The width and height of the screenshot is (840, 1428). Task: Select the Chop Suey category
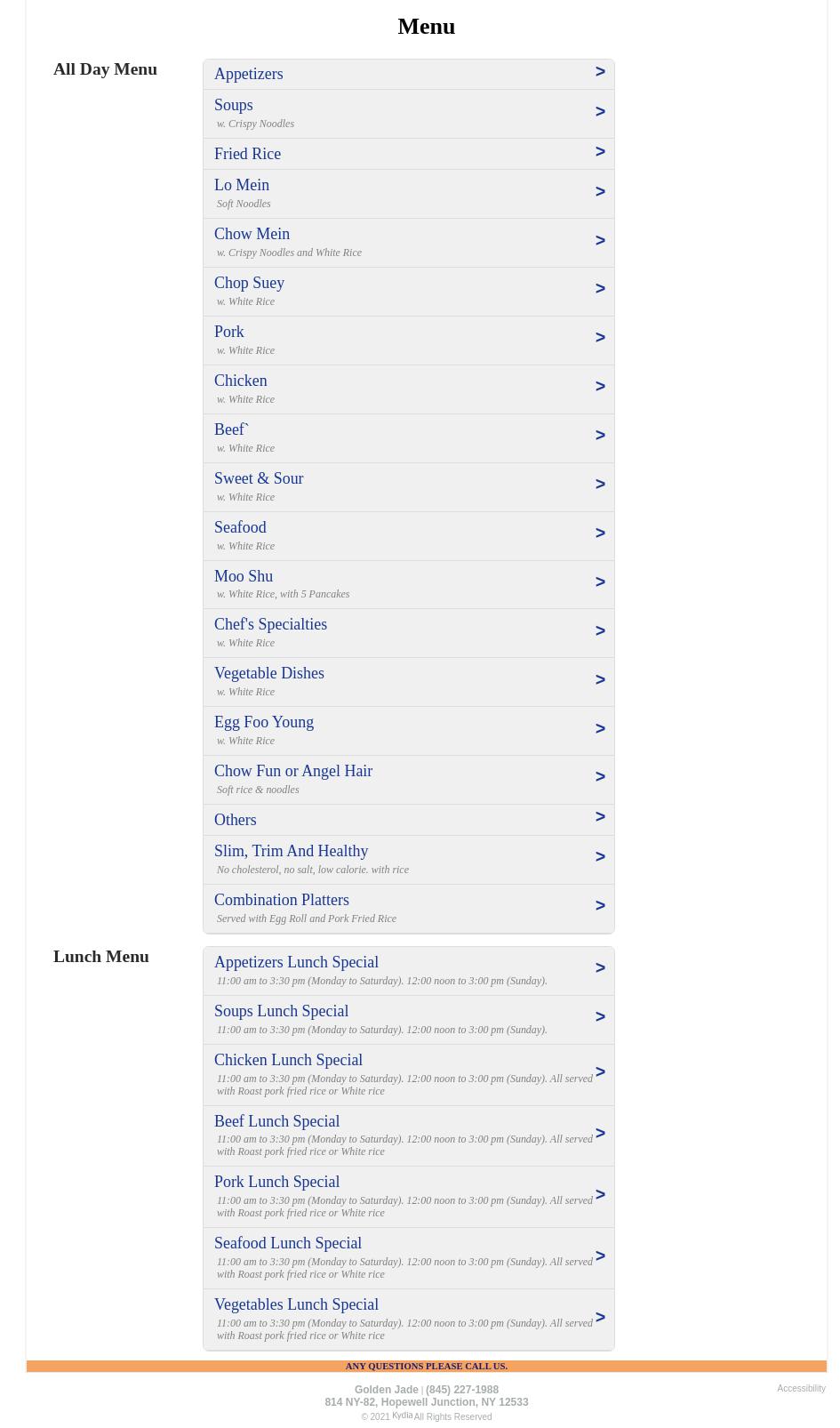coord(249,283)
